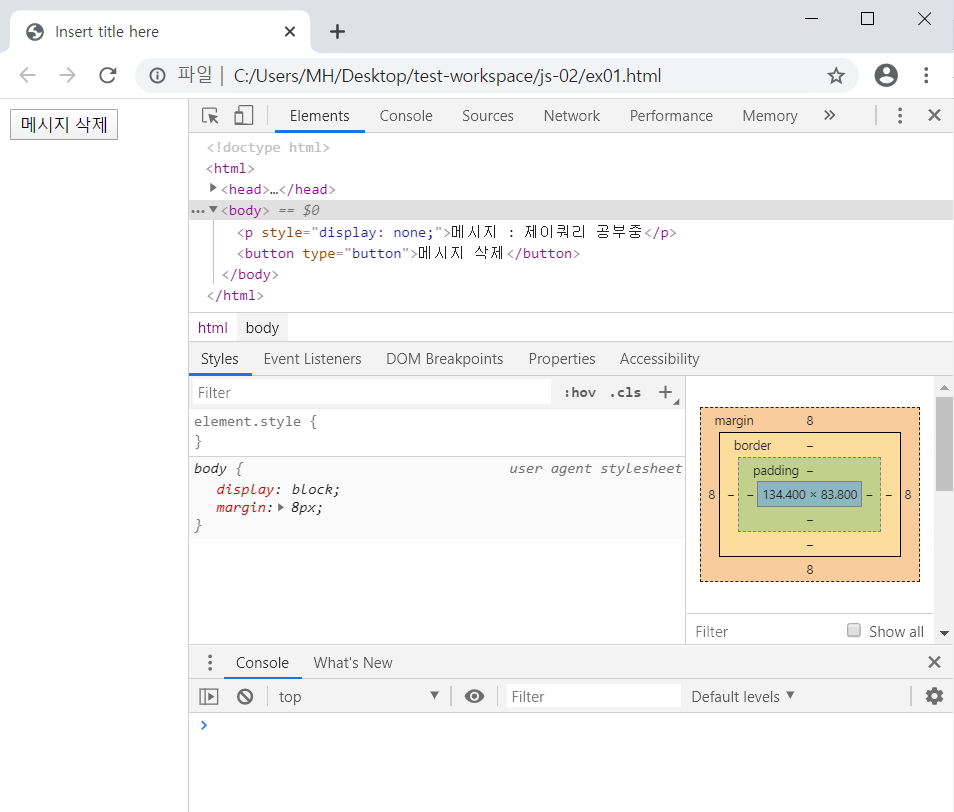954x812 pixels.
Task: Select the Styles sub-tab
Action: [220, 359]
